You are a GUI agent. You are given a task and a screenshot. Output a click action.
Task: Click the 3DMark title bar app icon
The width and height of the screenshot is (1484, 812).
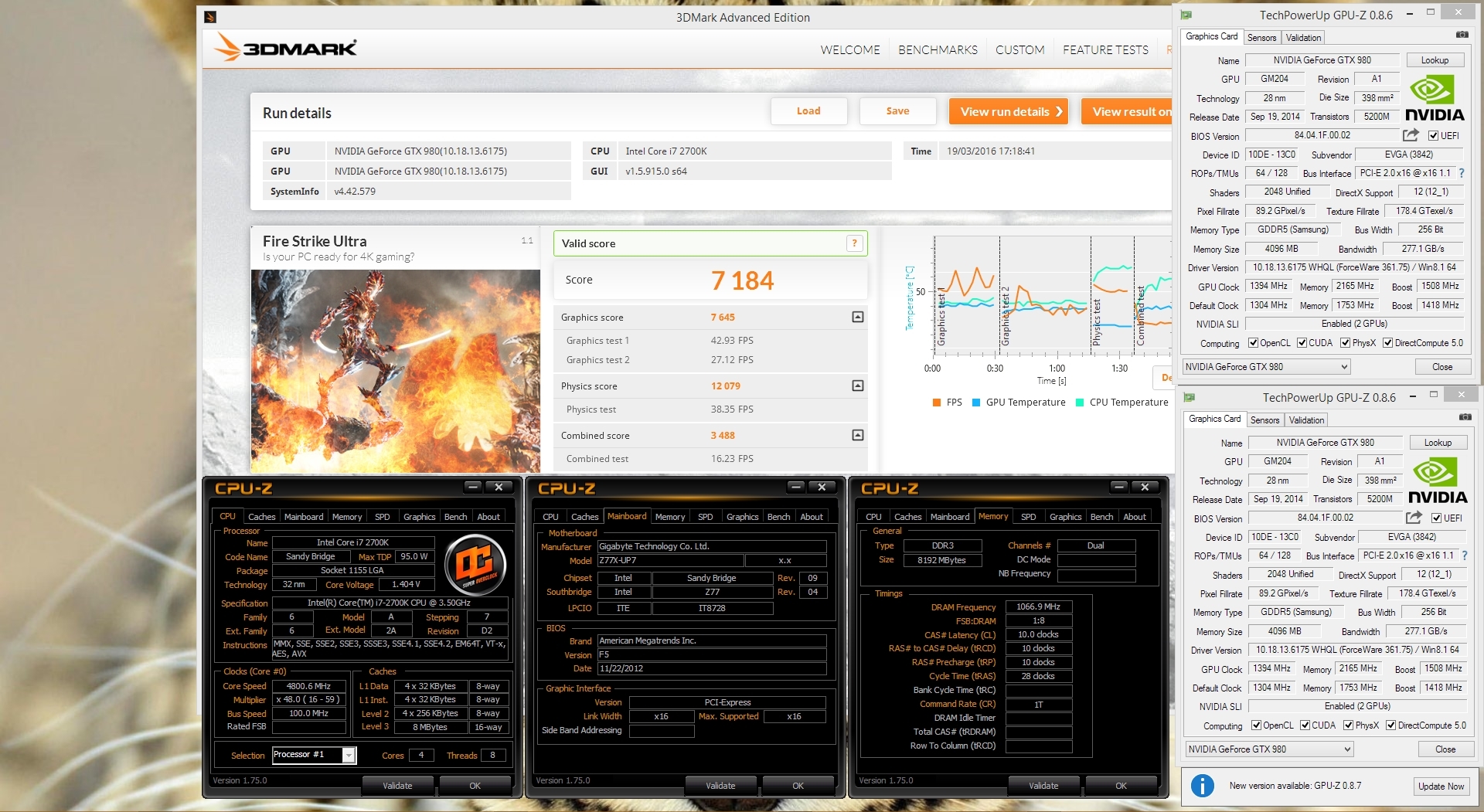tap(210, 17)
